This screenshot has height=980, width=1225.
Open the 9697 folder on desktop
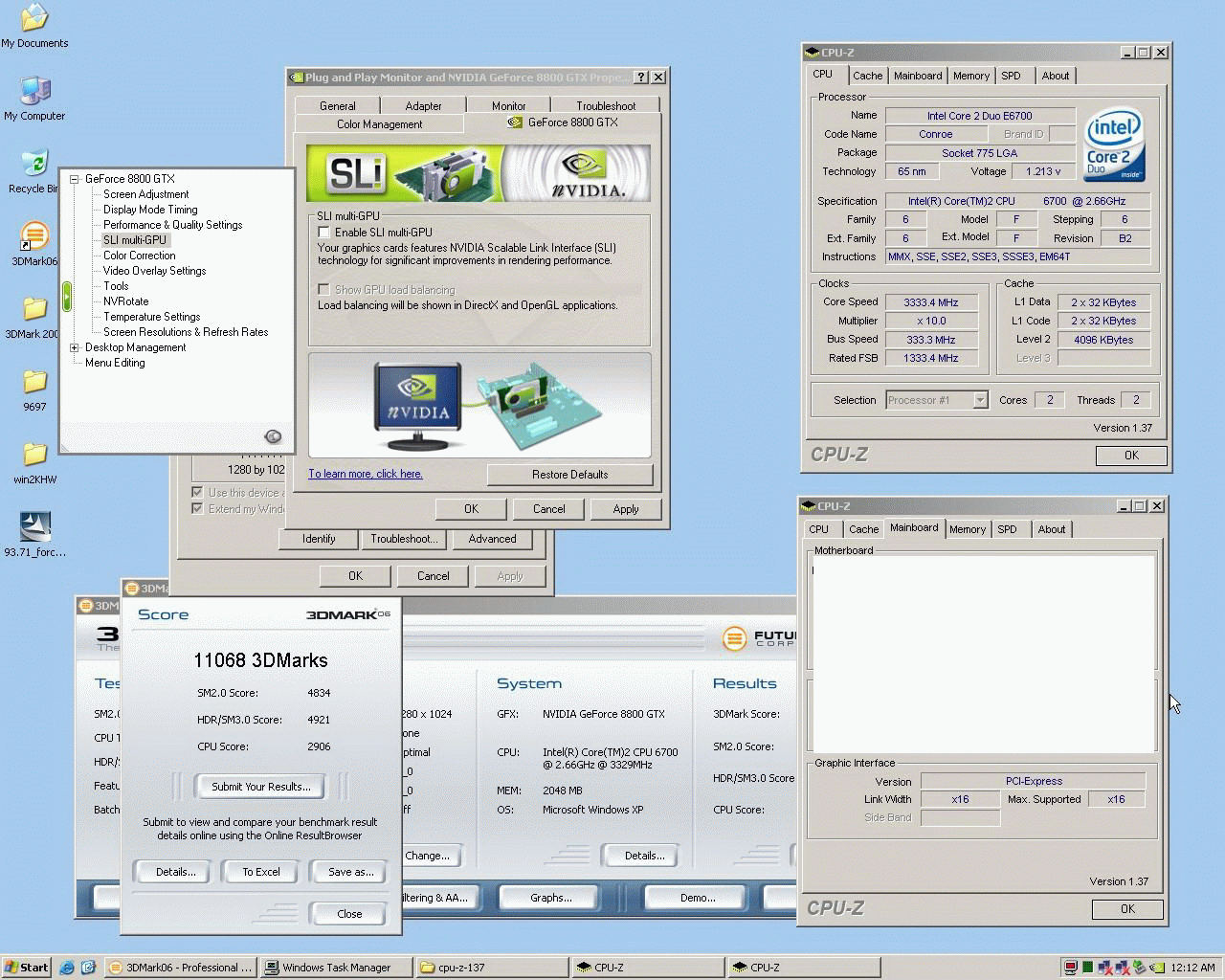pyautogui.click(x=34, y=390)
